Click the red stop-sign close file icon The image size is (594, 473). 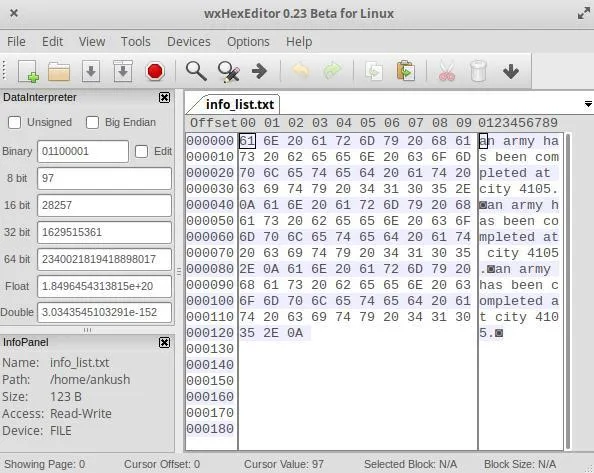pyautogui.click(x=155, y=71)
